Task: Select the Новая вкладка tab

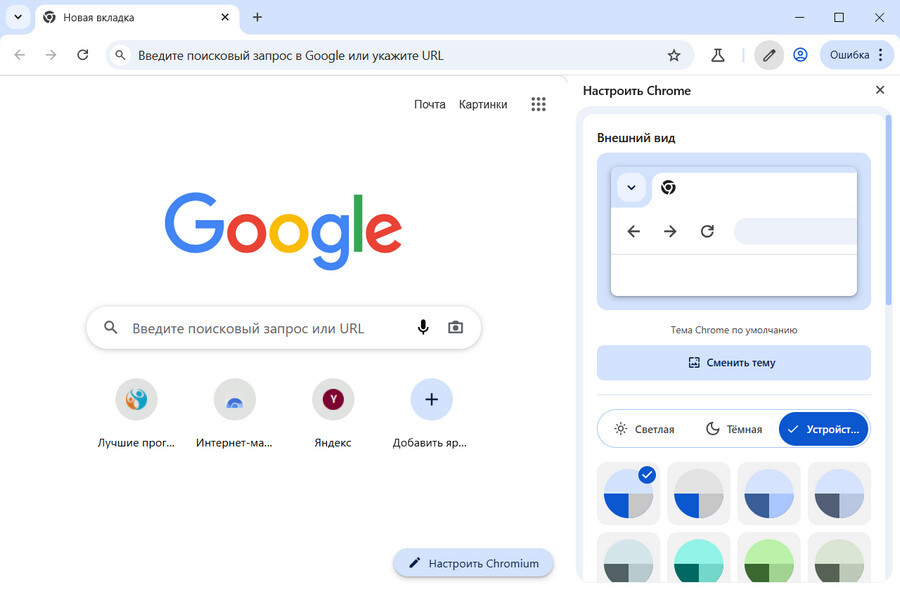Action: (x=137, y=18)
